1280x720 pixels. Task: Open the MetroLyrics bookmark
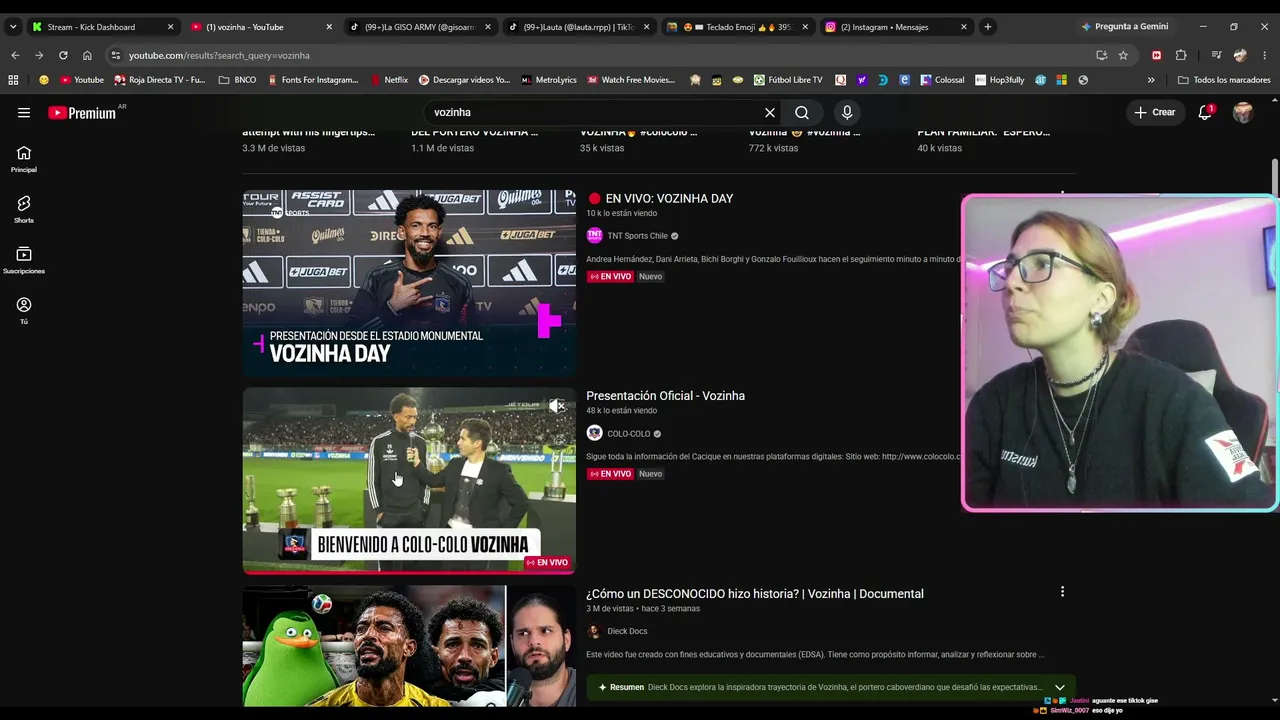click(548, 80)
